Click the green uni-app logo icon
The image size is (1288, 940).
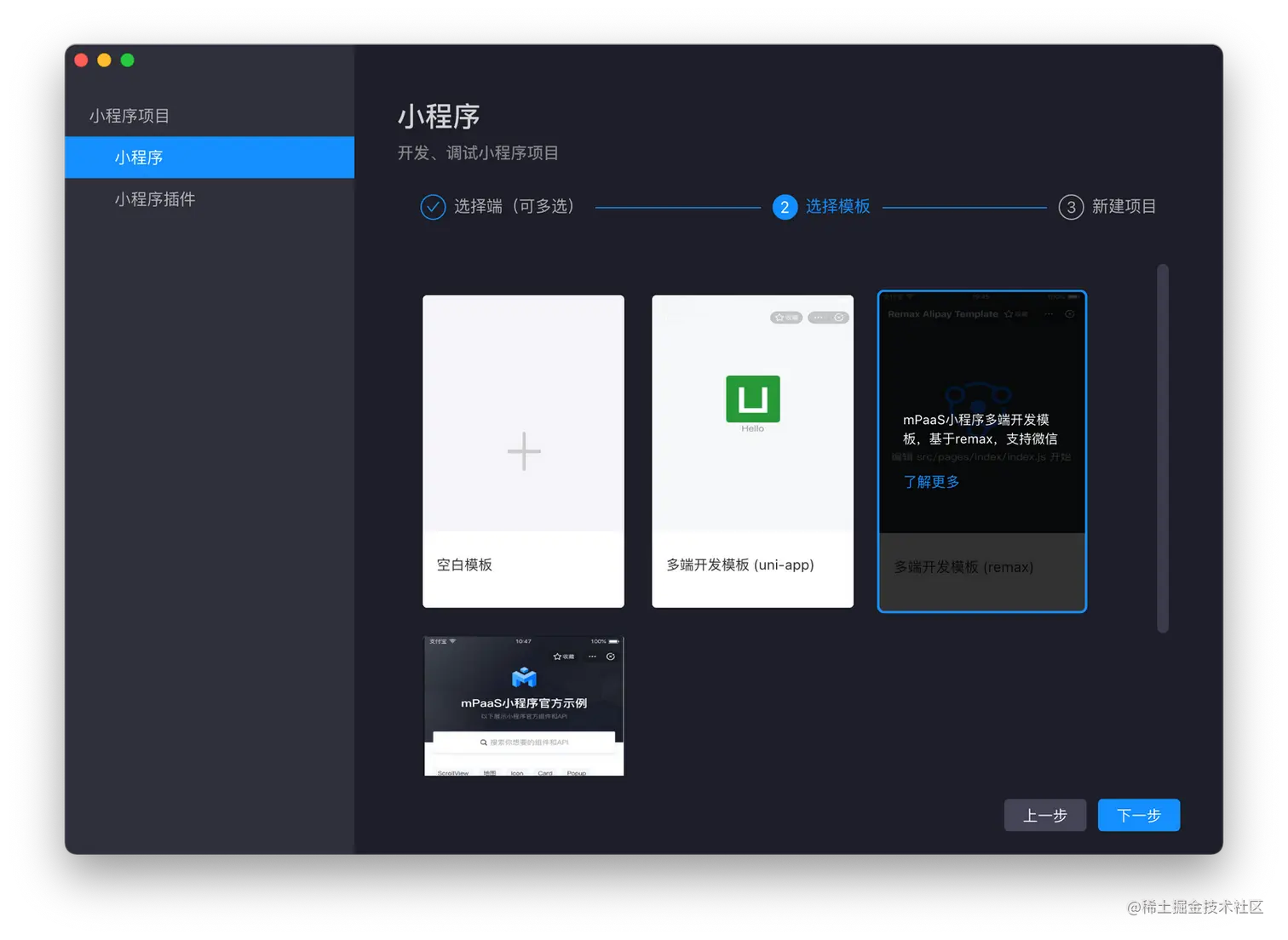coord(752,398)
